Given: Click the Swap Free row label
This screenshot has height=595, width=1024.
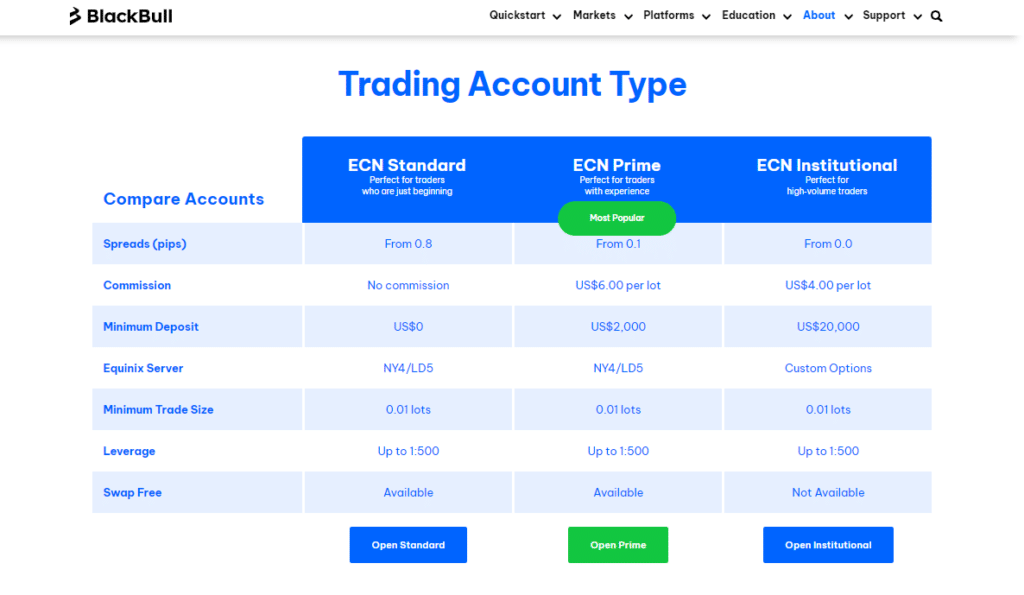Looking at the screenshot, I should 133,492.
